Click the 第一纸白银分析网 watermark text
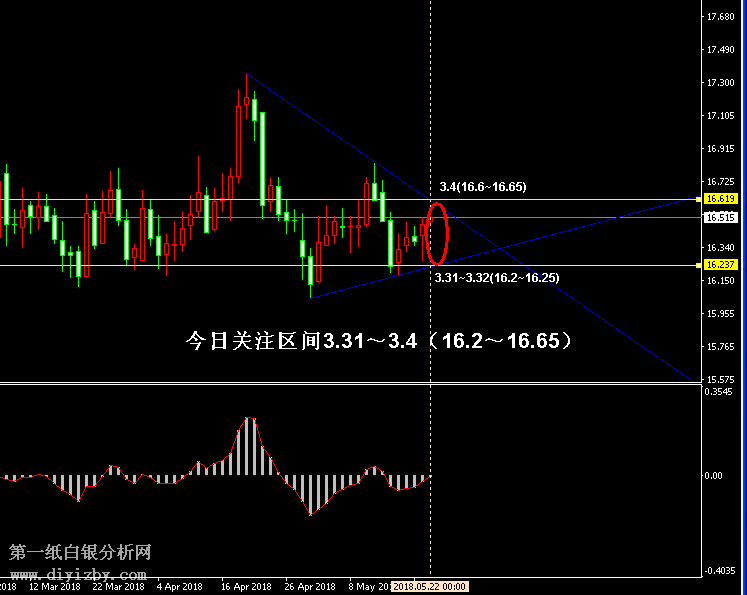This screenshot has width=747, height=595. point(80,553)
